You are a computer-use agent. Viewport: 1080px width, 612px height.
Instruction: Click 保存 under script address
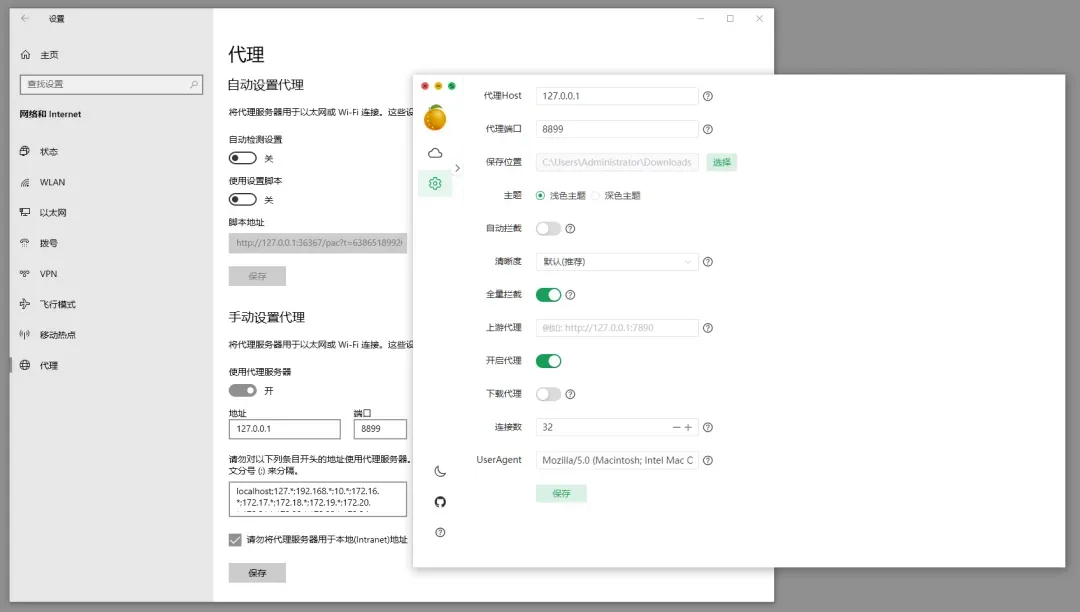[257, 276]
